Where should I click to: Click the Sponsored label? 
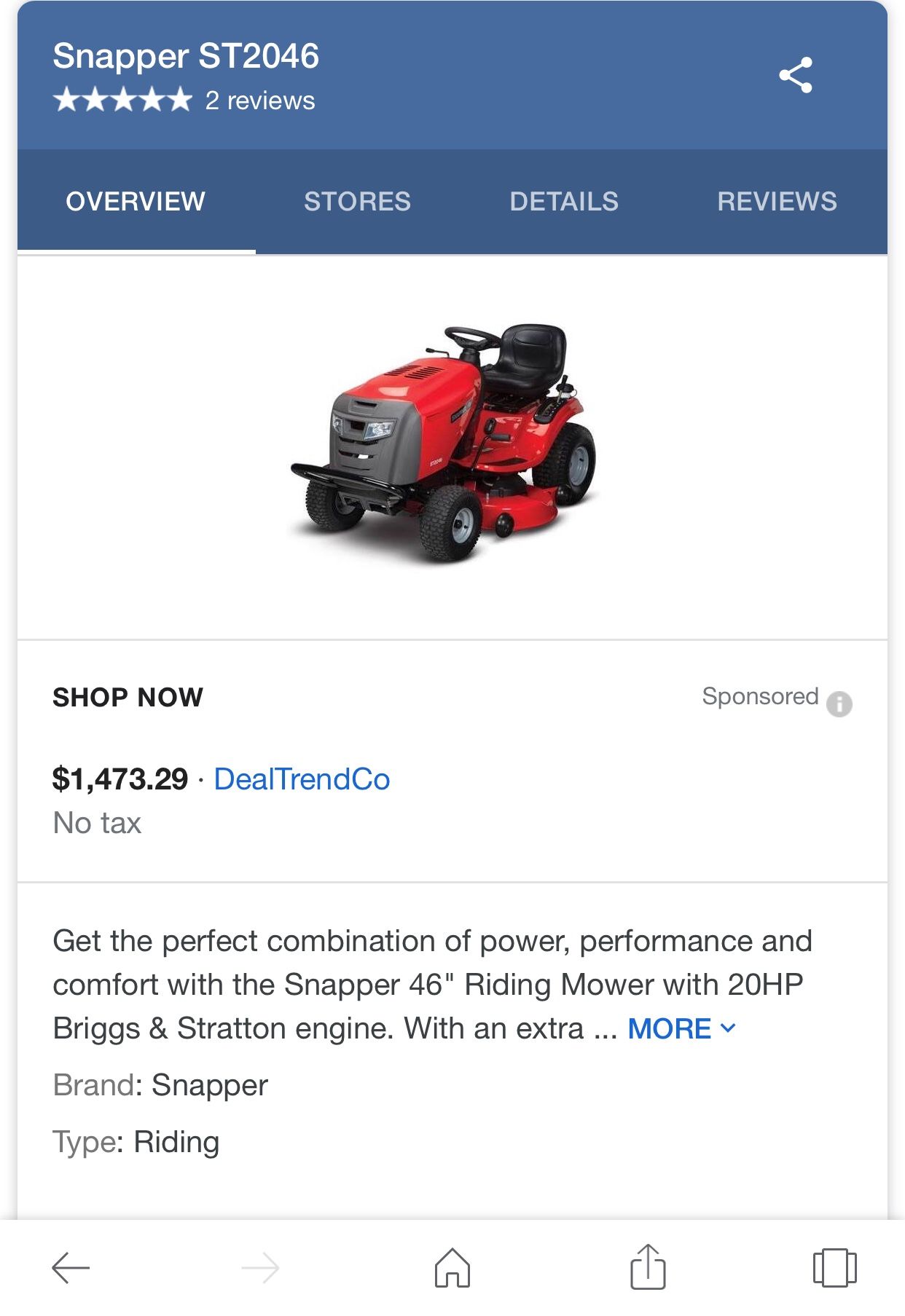[x=759, y=696]
